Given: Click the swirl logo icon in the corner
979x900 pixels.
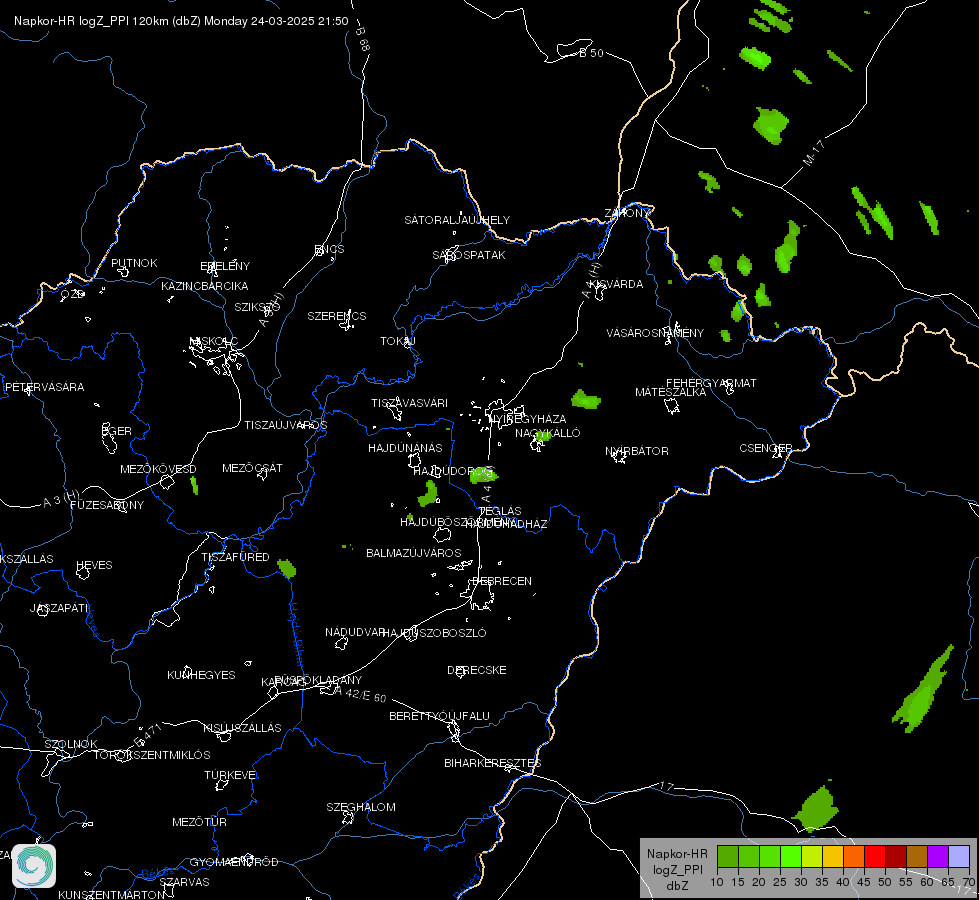Looking at the screenshot, I should coord(34,866).
